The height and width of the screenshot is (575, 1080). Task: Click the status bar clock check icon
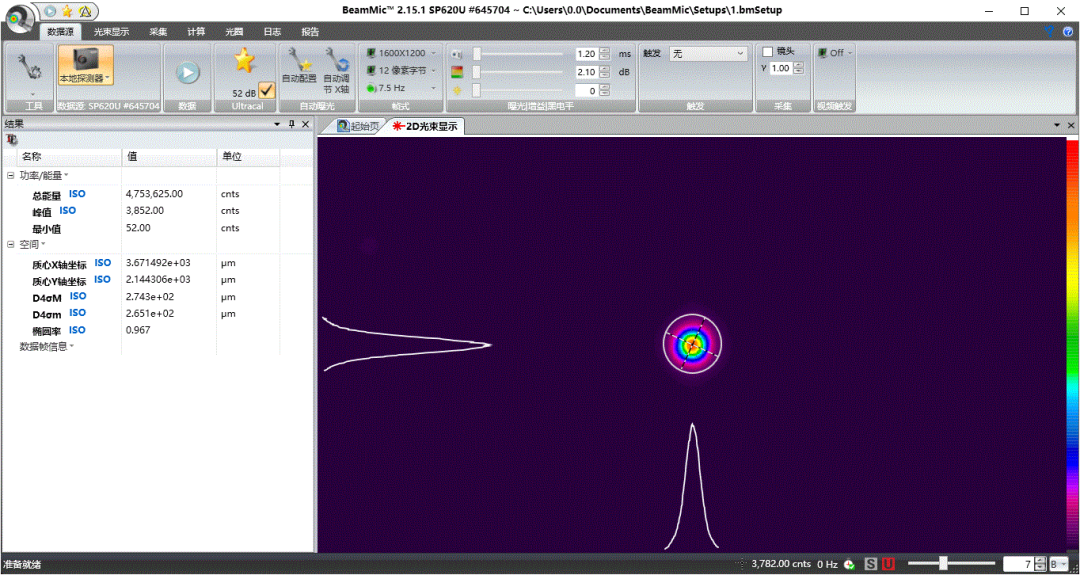pyautogui.click(x=849, y=564)
